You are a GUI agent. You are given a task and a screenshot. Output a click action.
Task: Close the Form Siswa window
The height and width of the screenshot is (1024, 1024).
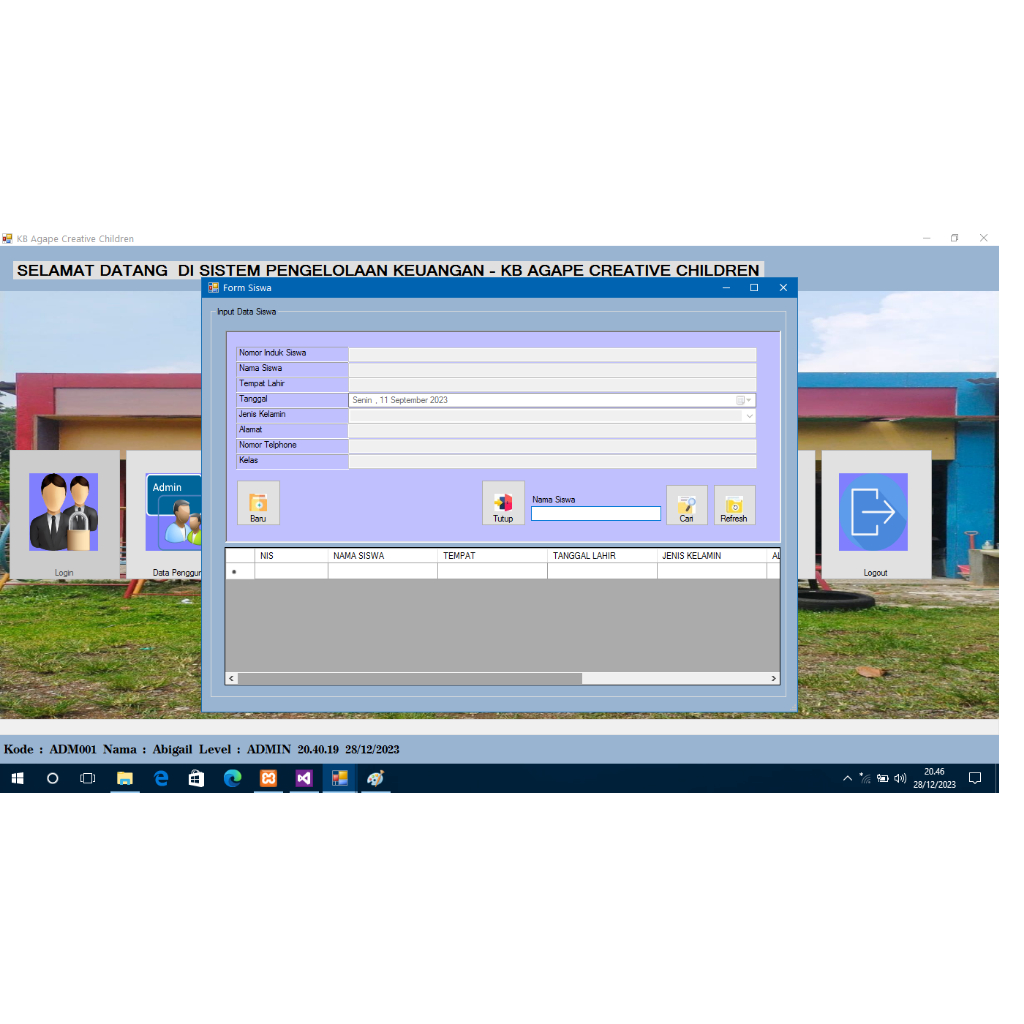783,288
